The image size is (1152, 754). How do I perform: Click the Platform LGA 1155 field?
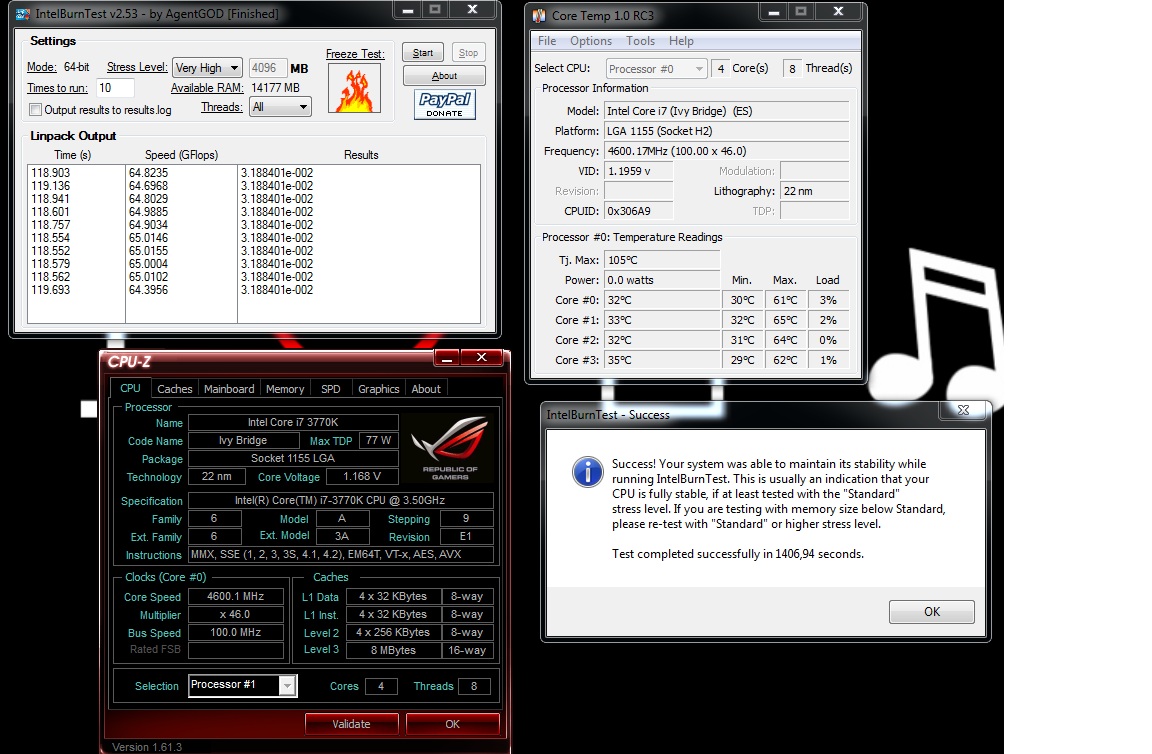[727, 131]
